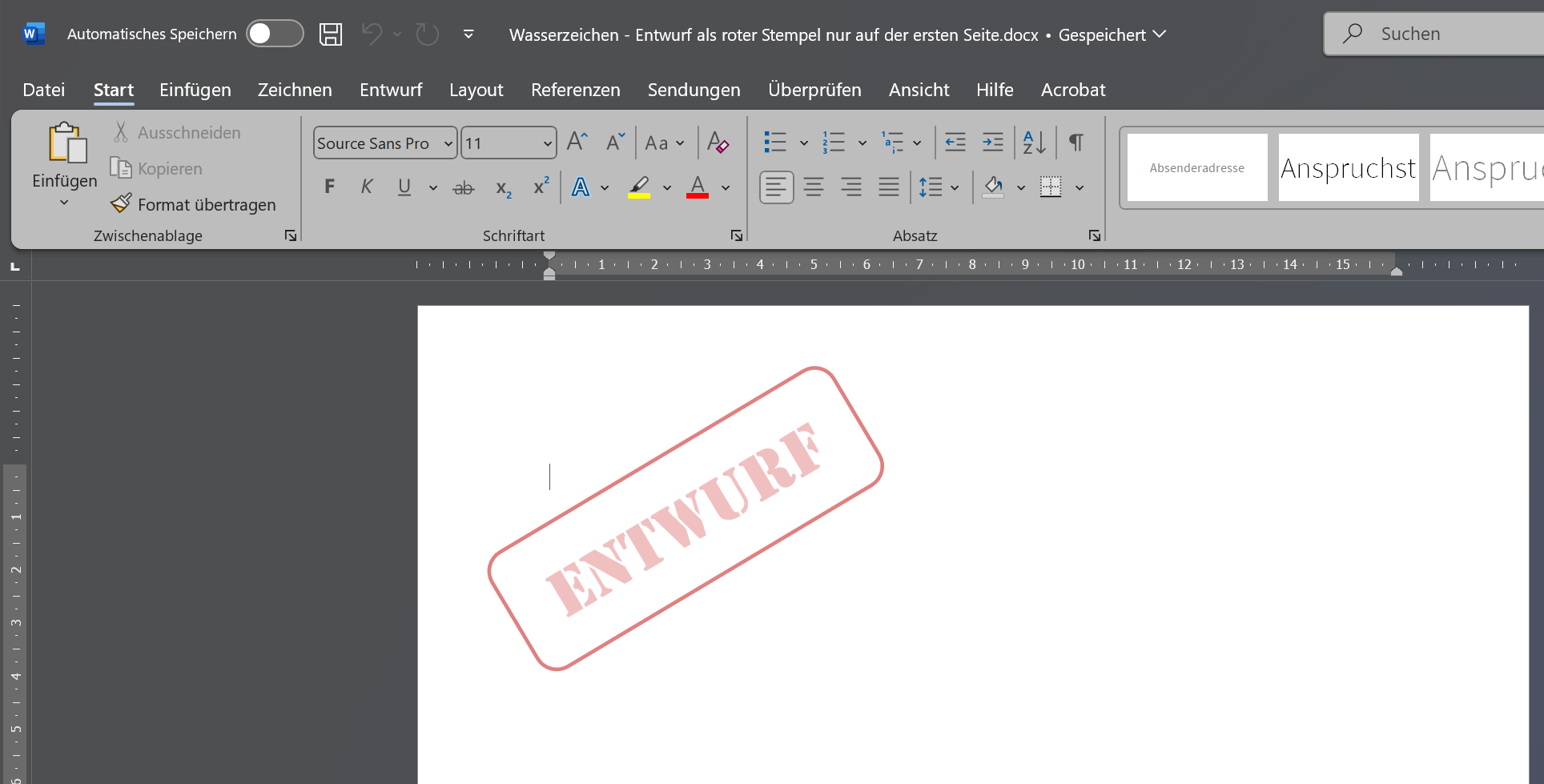Apply superscript formatting
Screen dimensions: 1544x784
[x=542, y=187]
